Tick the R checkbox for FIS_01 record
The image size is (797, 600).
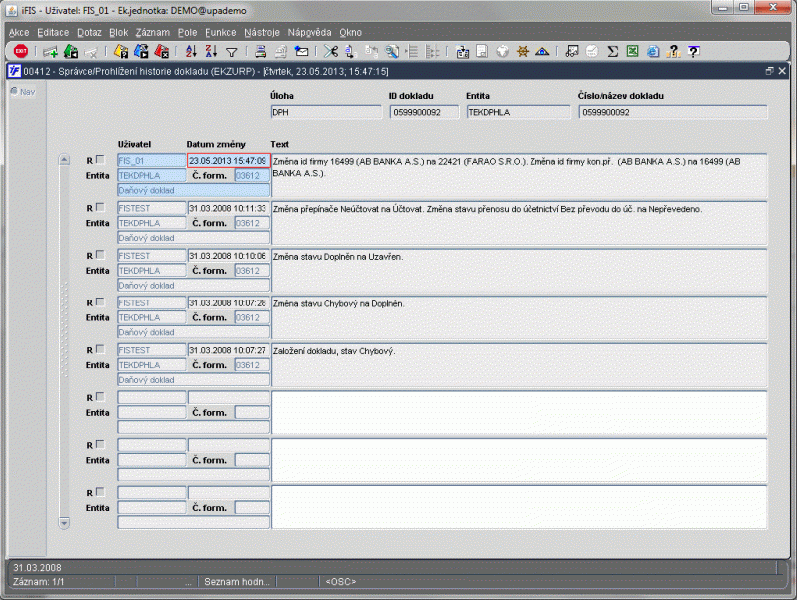100,160
